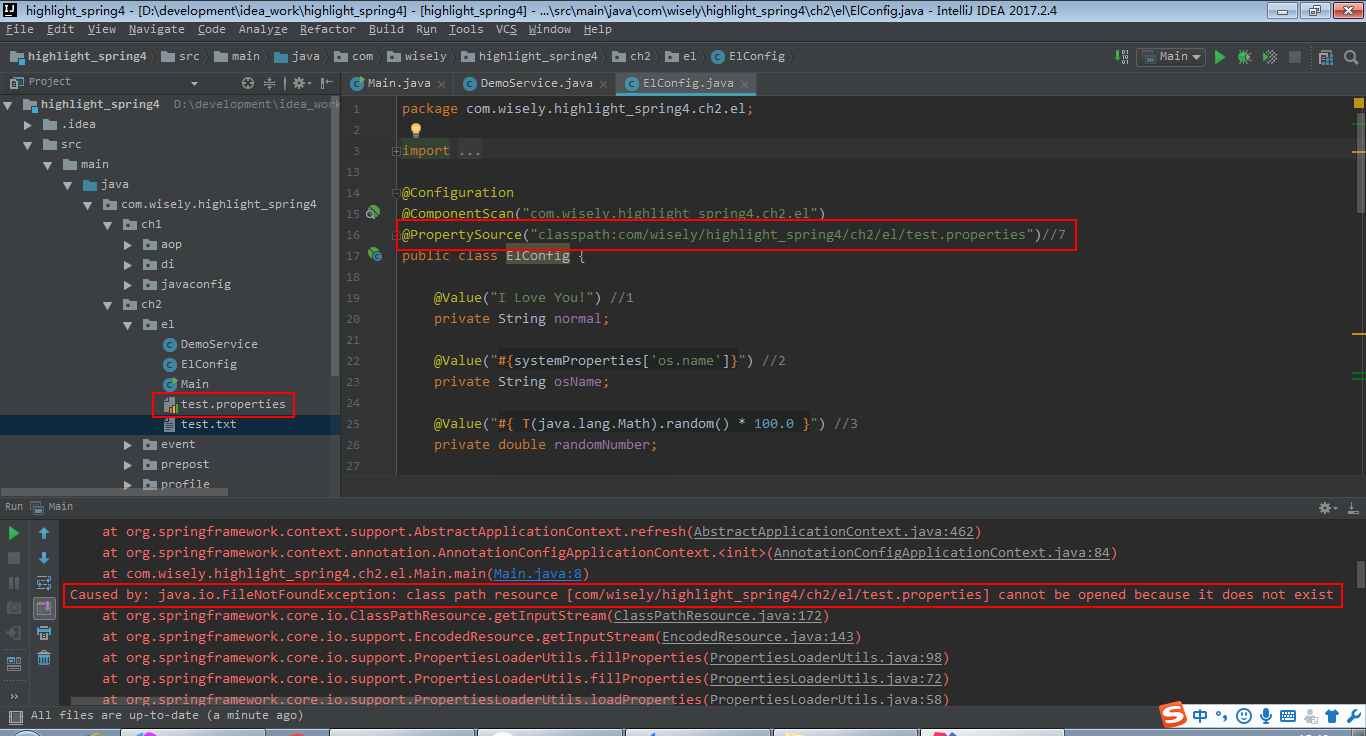The height and width of the screenshot is (736, 1366).
Task: Switch to the DemoService.java tab
Action: coord(536,83)
